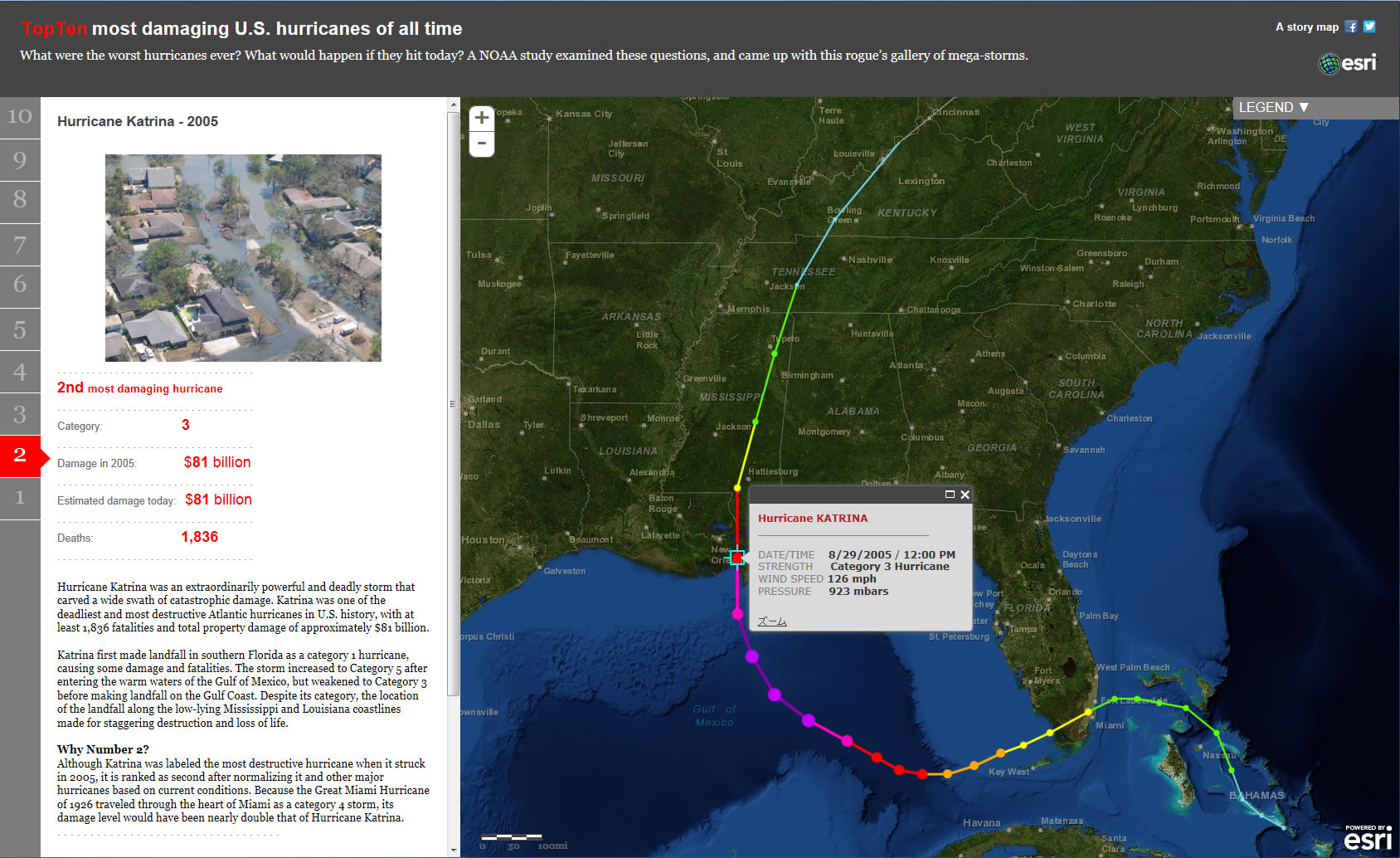Switch to hurricane rank 3 tab
This screenshot has width=1400, height=858.
[x=20, y=414]
